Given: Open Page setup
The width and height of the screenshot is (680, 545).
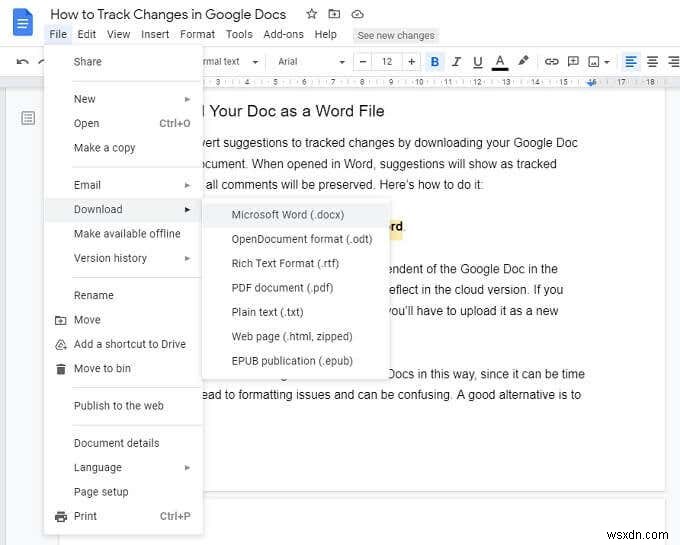Looking at the screenshot, I should click(123, 492).
